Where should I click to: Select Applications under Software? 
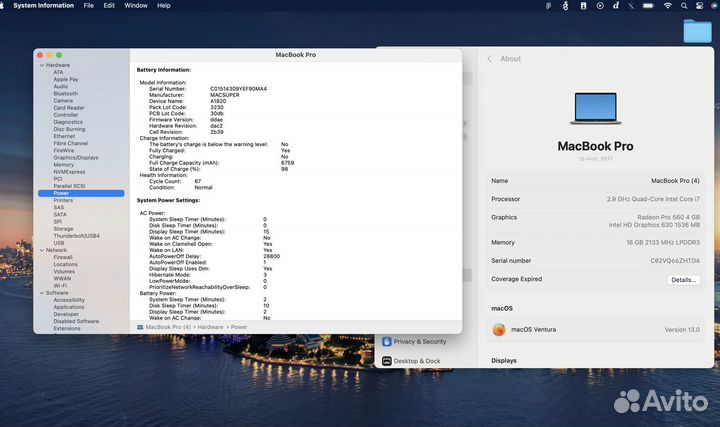click(69, 307)
